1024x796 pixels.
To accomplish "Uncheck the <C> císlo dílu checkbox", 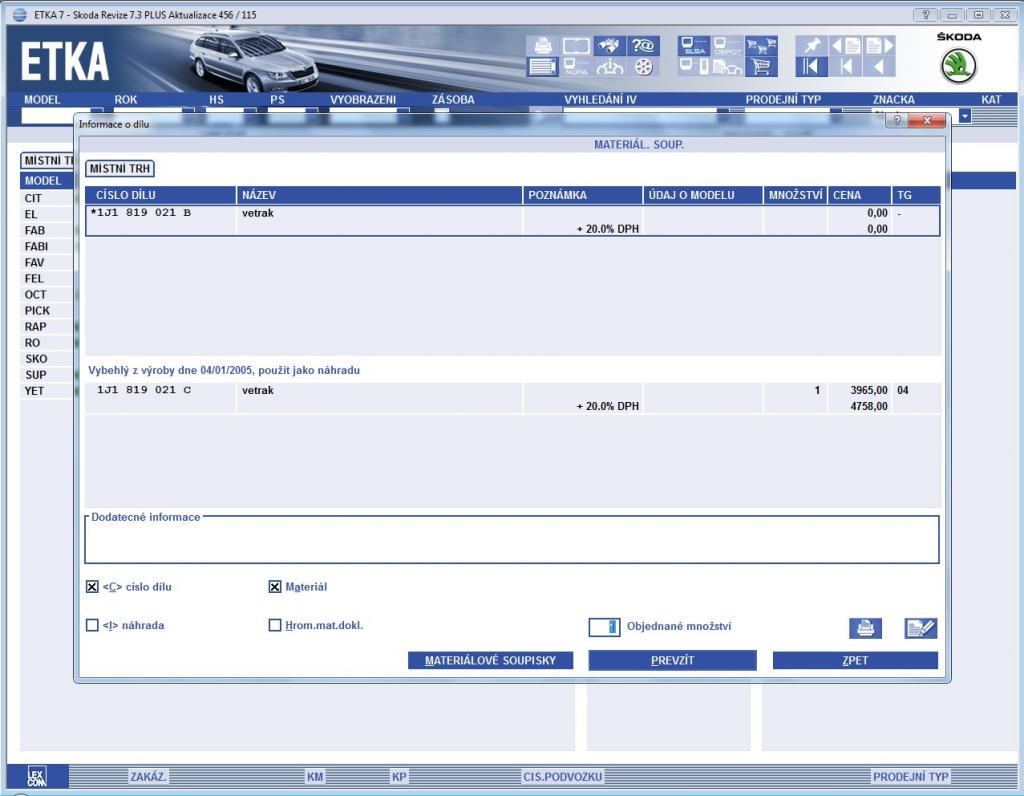I will [x=92, y=586].
